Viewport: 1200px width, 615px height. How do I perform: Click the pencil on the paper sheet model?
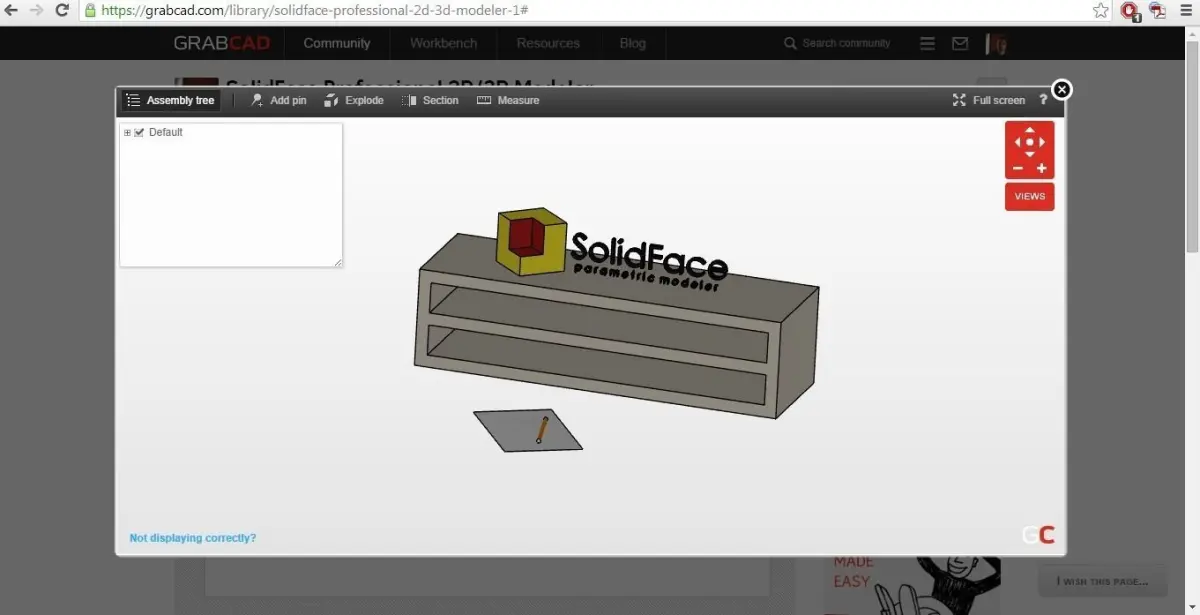[x=542, y=428]
